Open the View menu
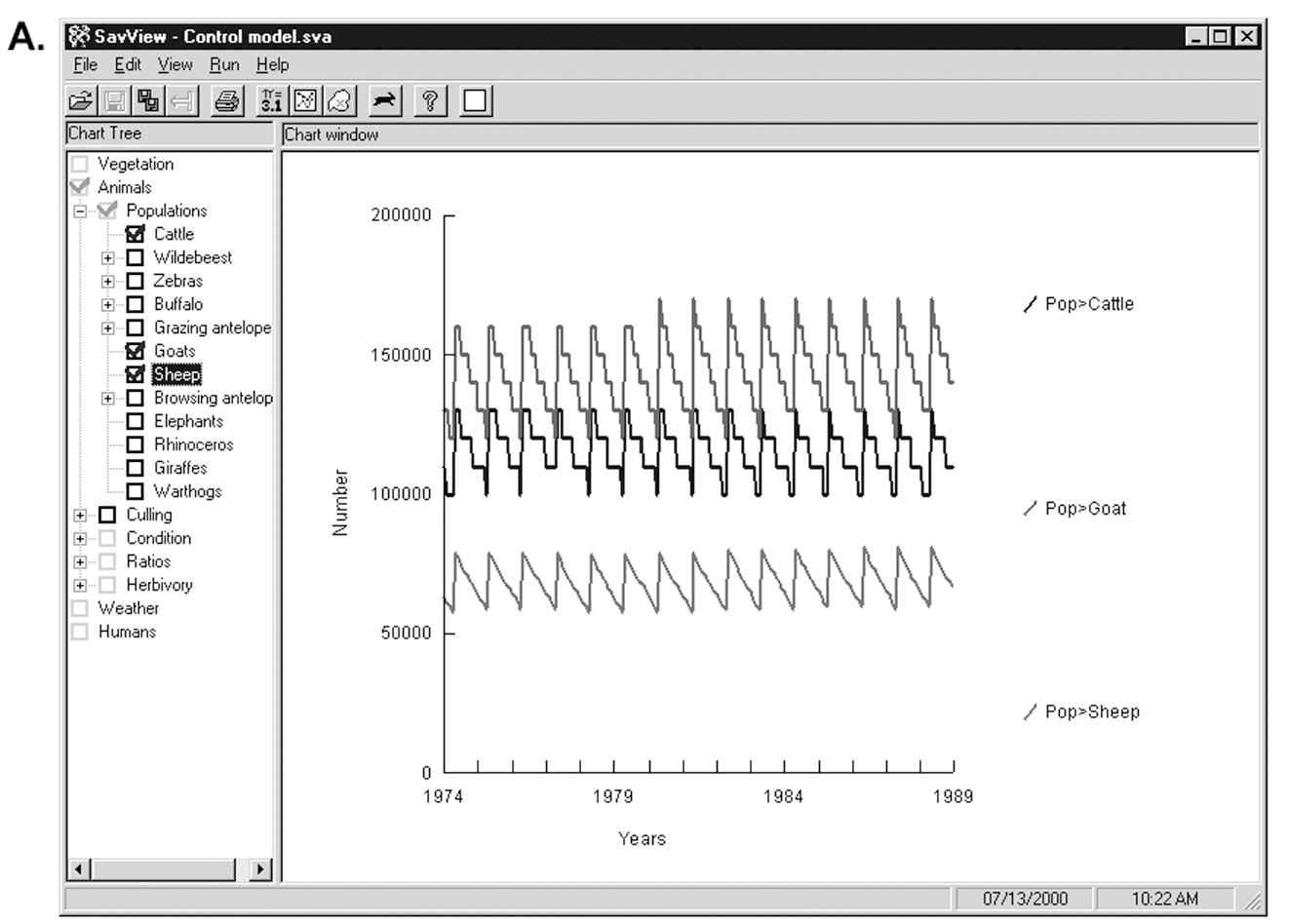1290x924 pixels. pyautogui.click(x=176, y=65)
